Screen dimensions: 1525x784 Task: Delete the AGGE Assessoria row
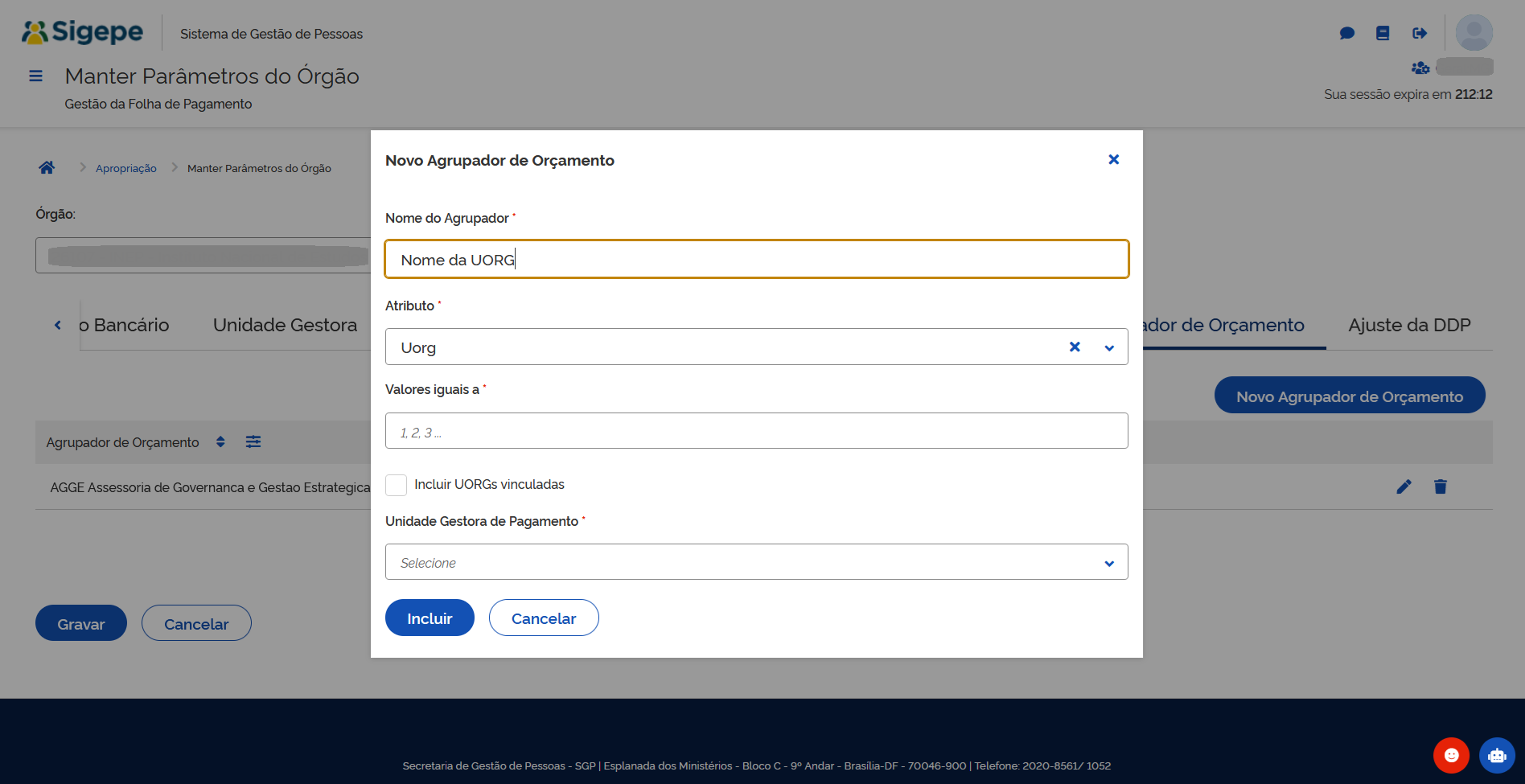coord(1441,486)
